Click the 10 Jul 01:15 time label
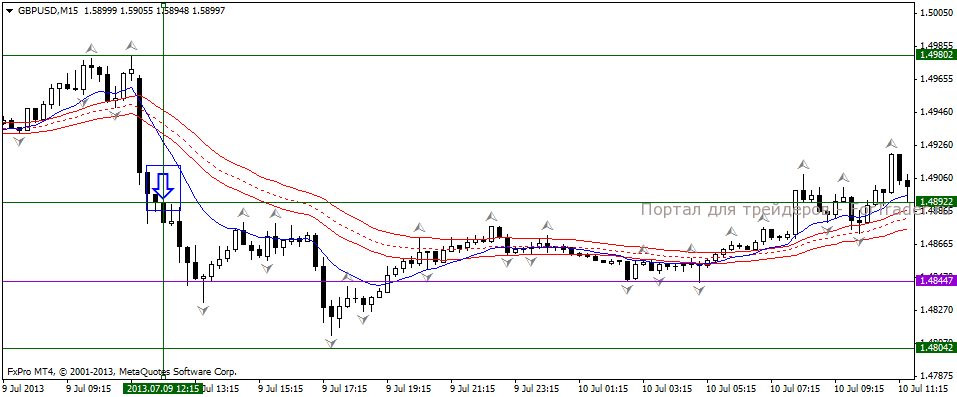This screenshot has height=397, width=957. pyautogui.click(x=603, y=388)
